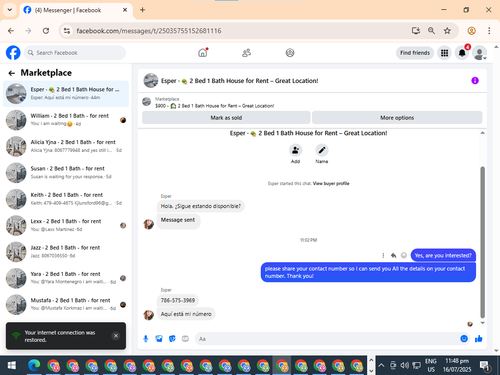Open the Mustafa 2 Bed 1 Bath conversation

click(66, 304)
